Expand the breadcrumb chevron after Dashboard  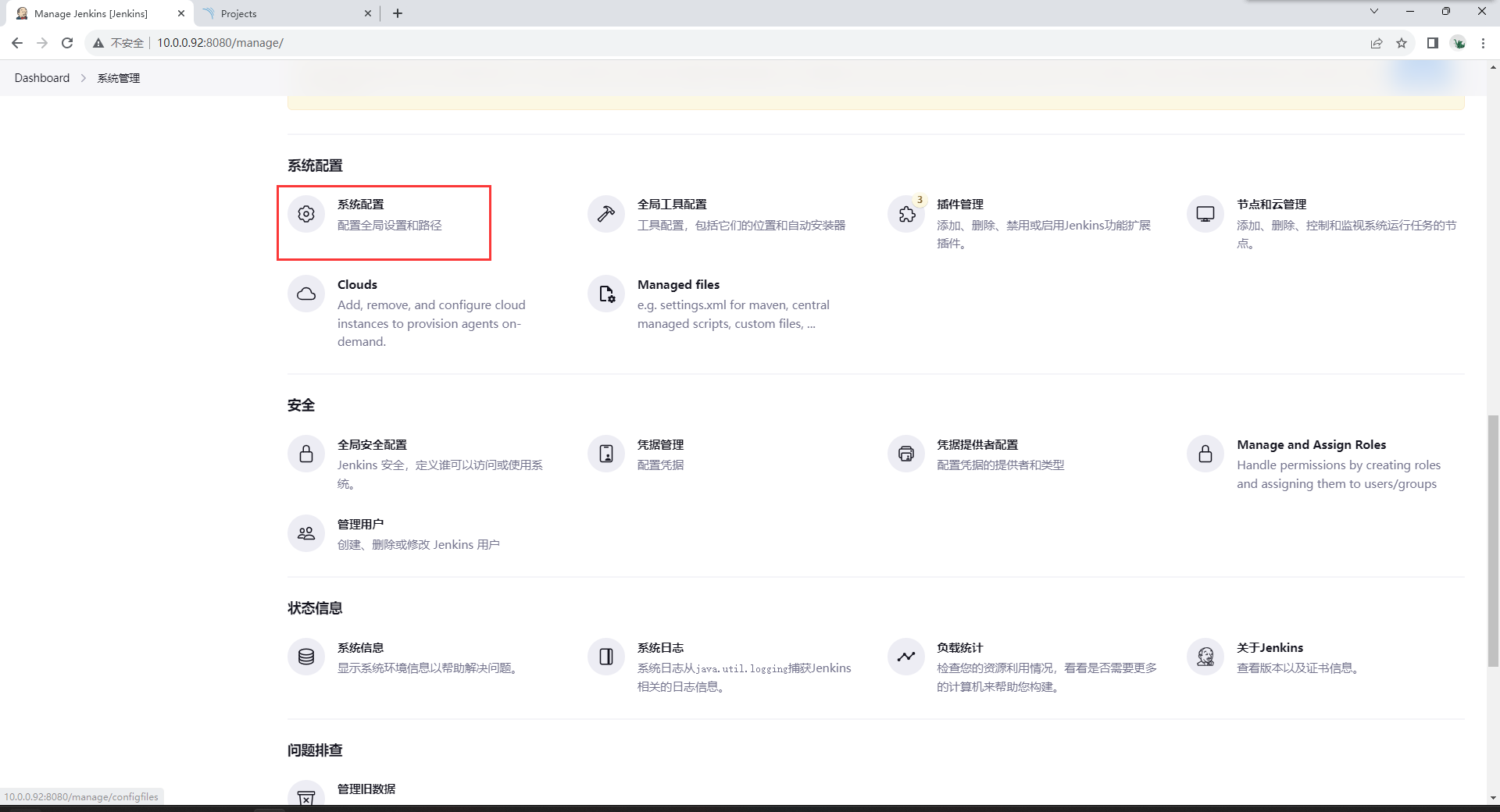(x=84, y=78)
